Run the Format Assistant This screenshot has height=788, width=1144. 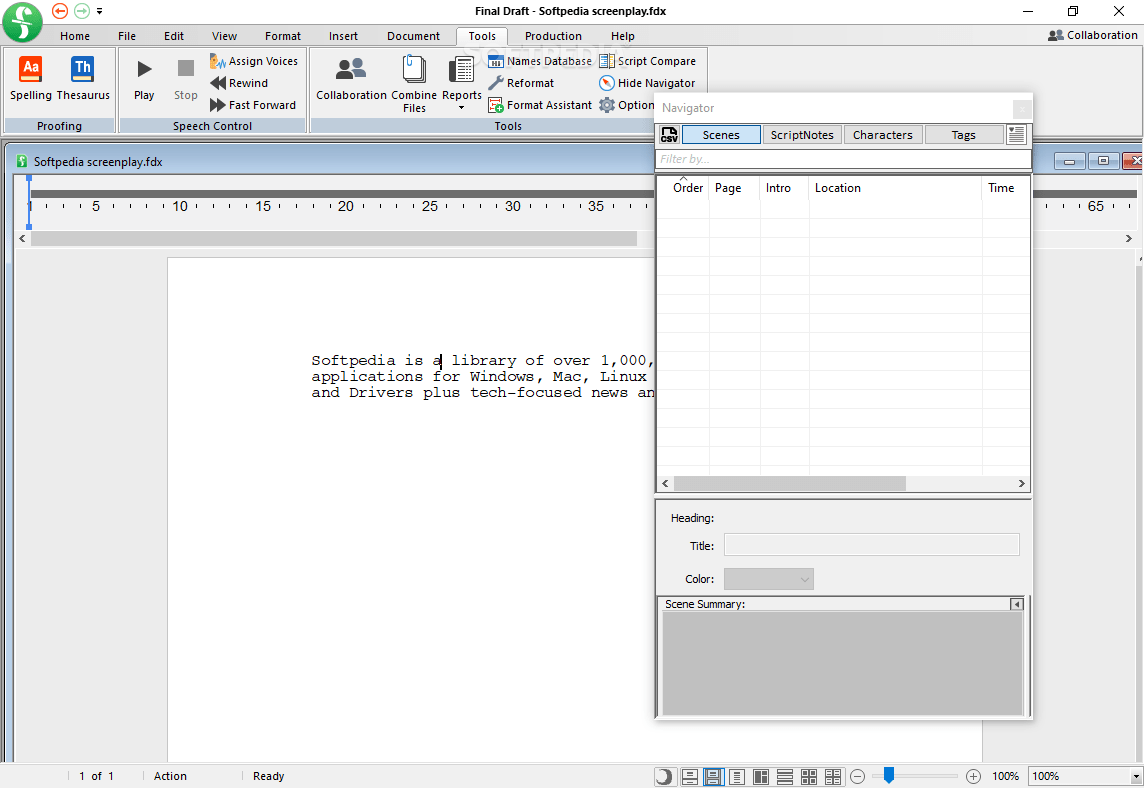[540, 105]
